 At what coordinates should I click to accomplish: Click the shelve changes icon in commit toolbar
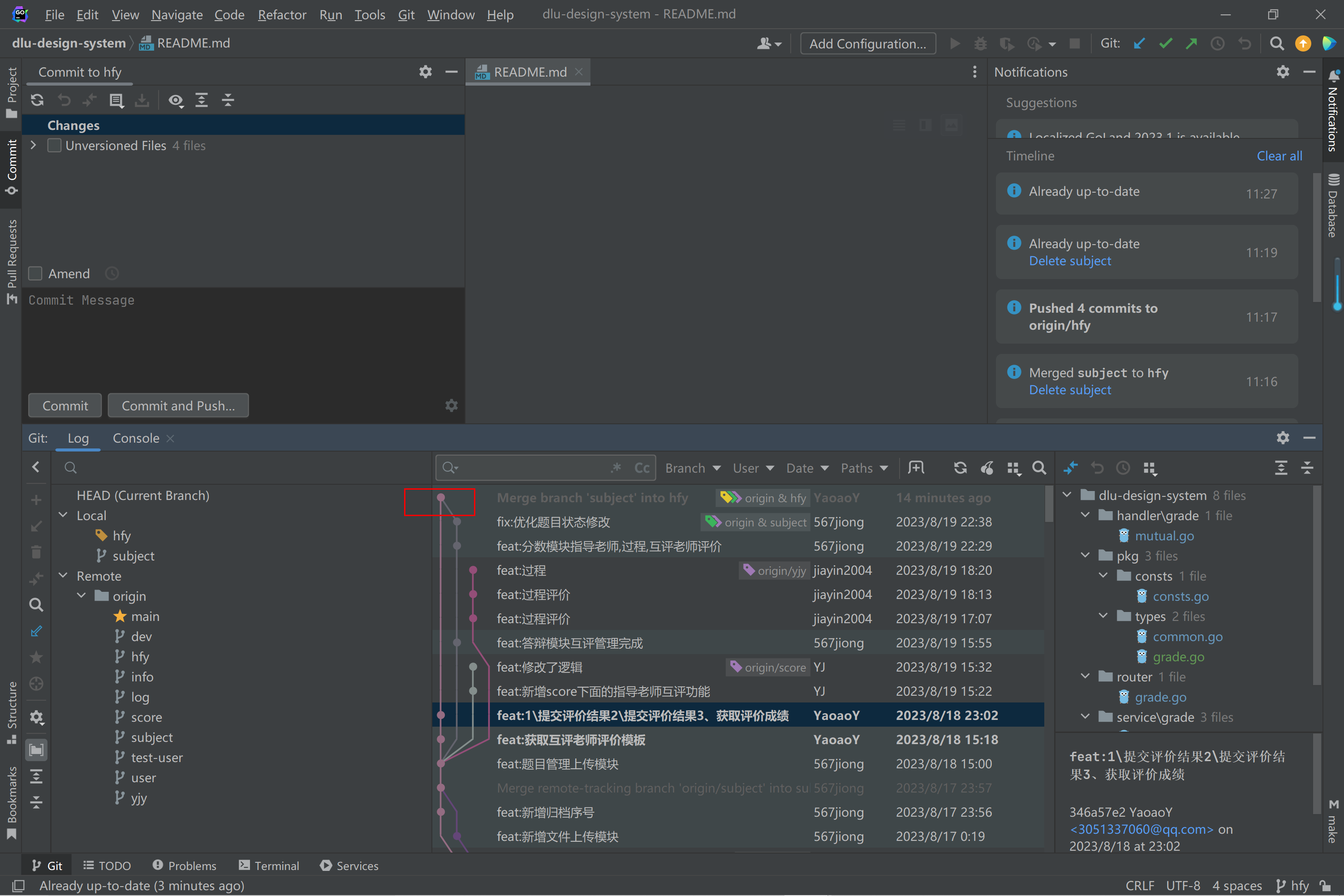pos(142,100)
